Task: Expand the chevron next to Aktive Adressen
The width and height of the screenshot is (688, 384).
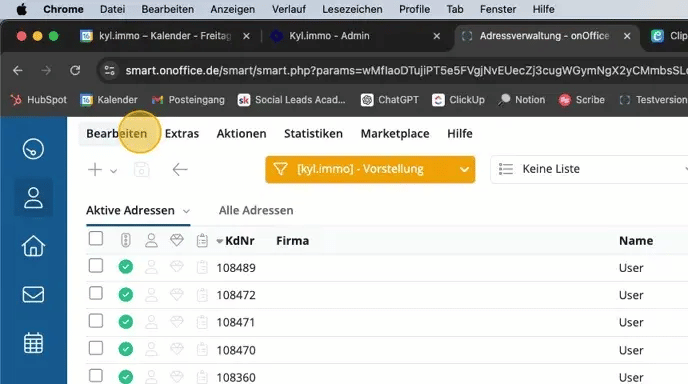Action: [x=186, y=212]
